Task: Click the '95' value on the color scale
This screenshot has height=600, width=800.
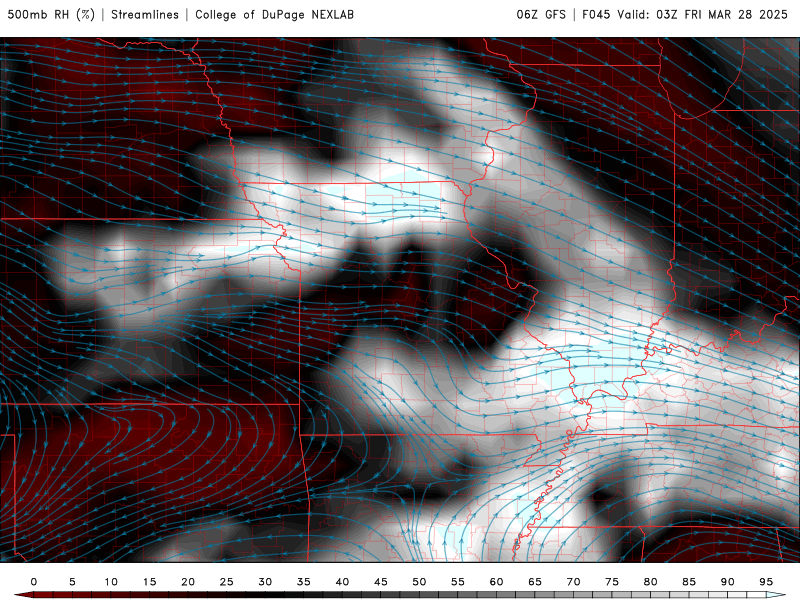Action: pyautogui.click(x=766, y=582)
